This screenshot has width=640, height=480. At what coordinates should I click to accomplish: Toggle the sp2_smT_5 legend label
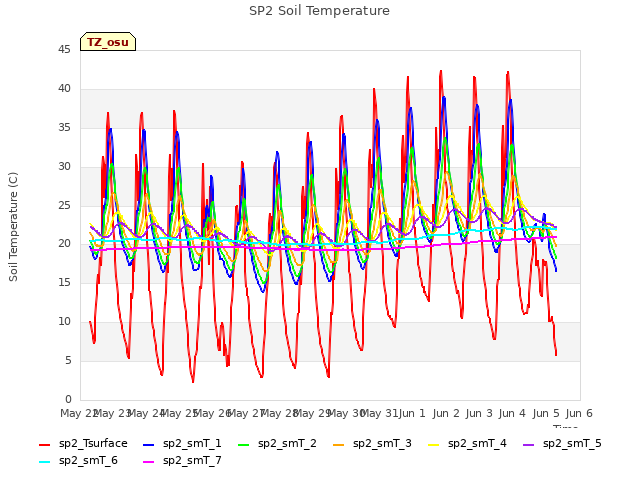point(572,443)
